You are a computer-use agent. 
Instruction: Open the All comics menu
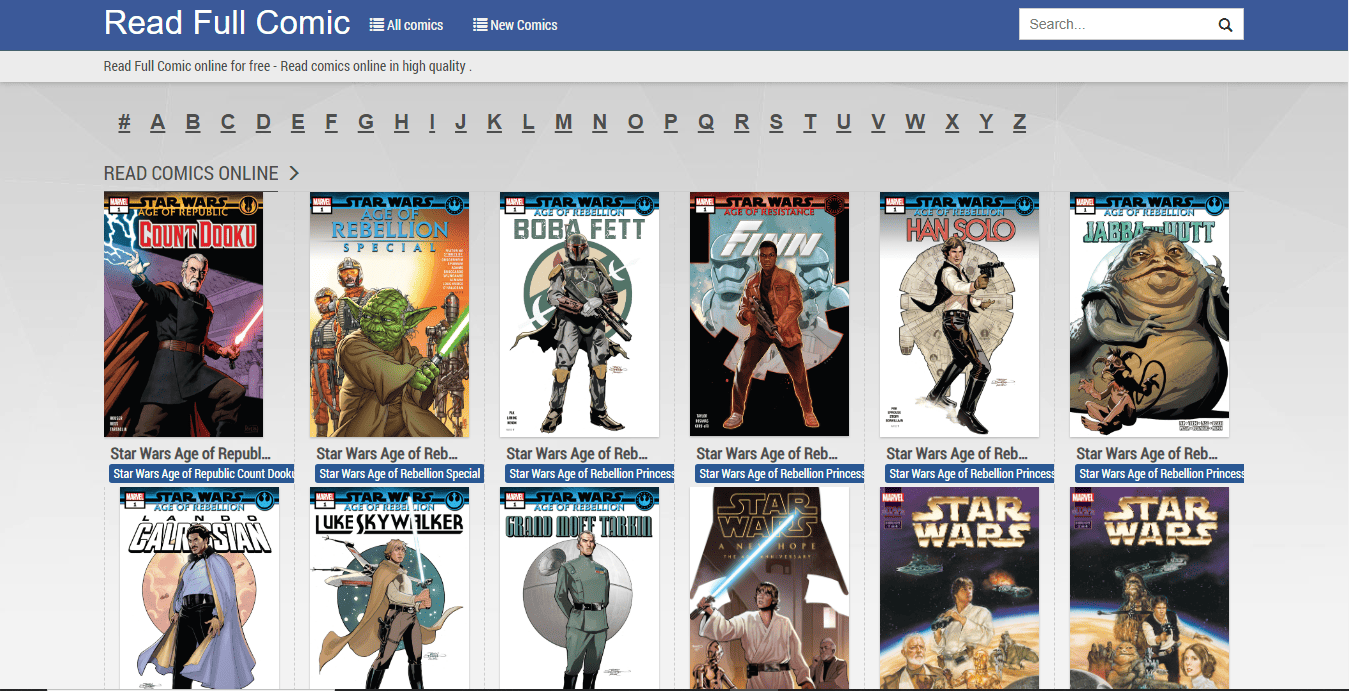pyautogui.click(x=412, y=24)
